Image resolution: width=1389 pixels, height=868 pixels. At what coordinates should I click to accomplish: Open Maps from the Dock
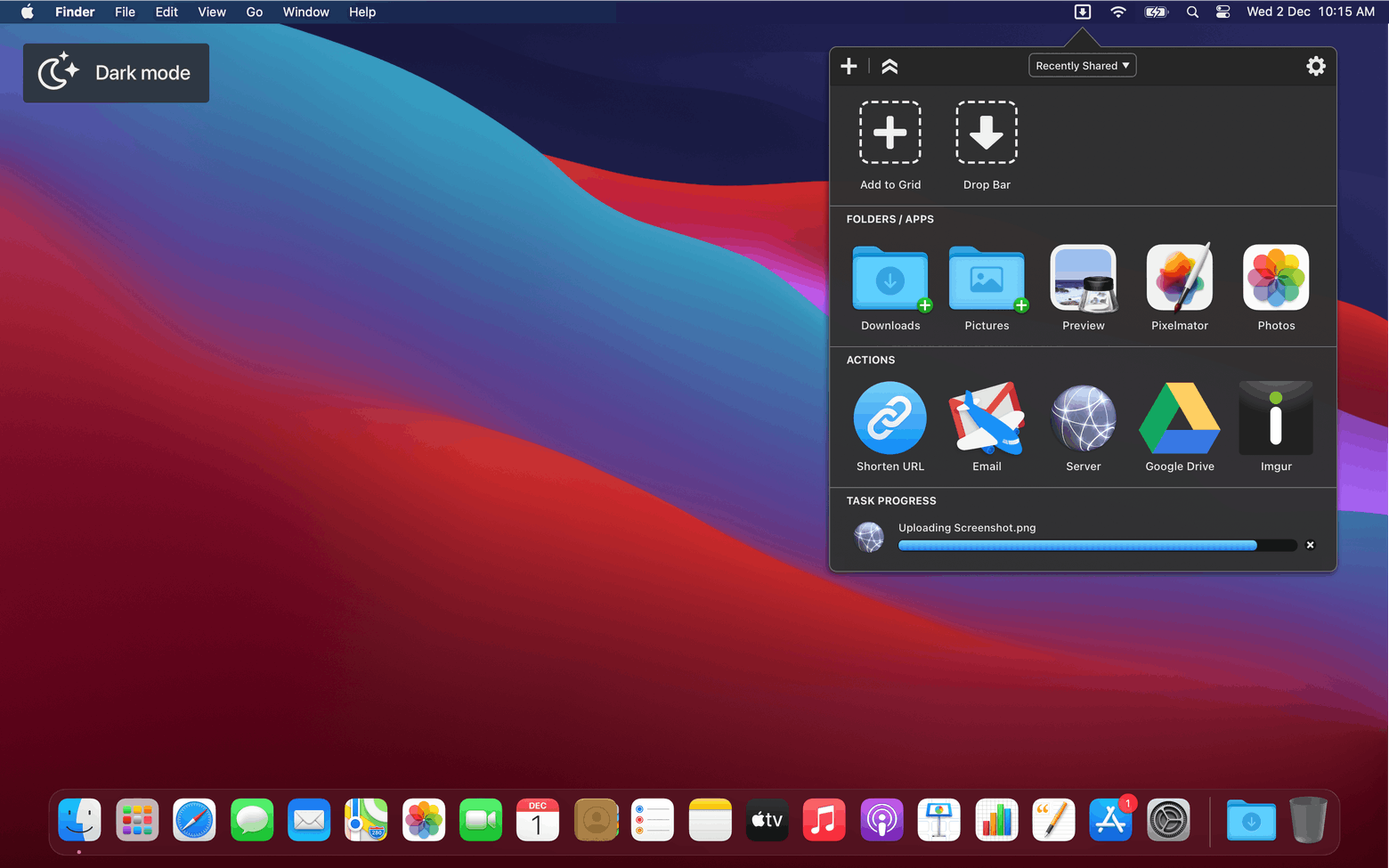(x=366, y=820)
